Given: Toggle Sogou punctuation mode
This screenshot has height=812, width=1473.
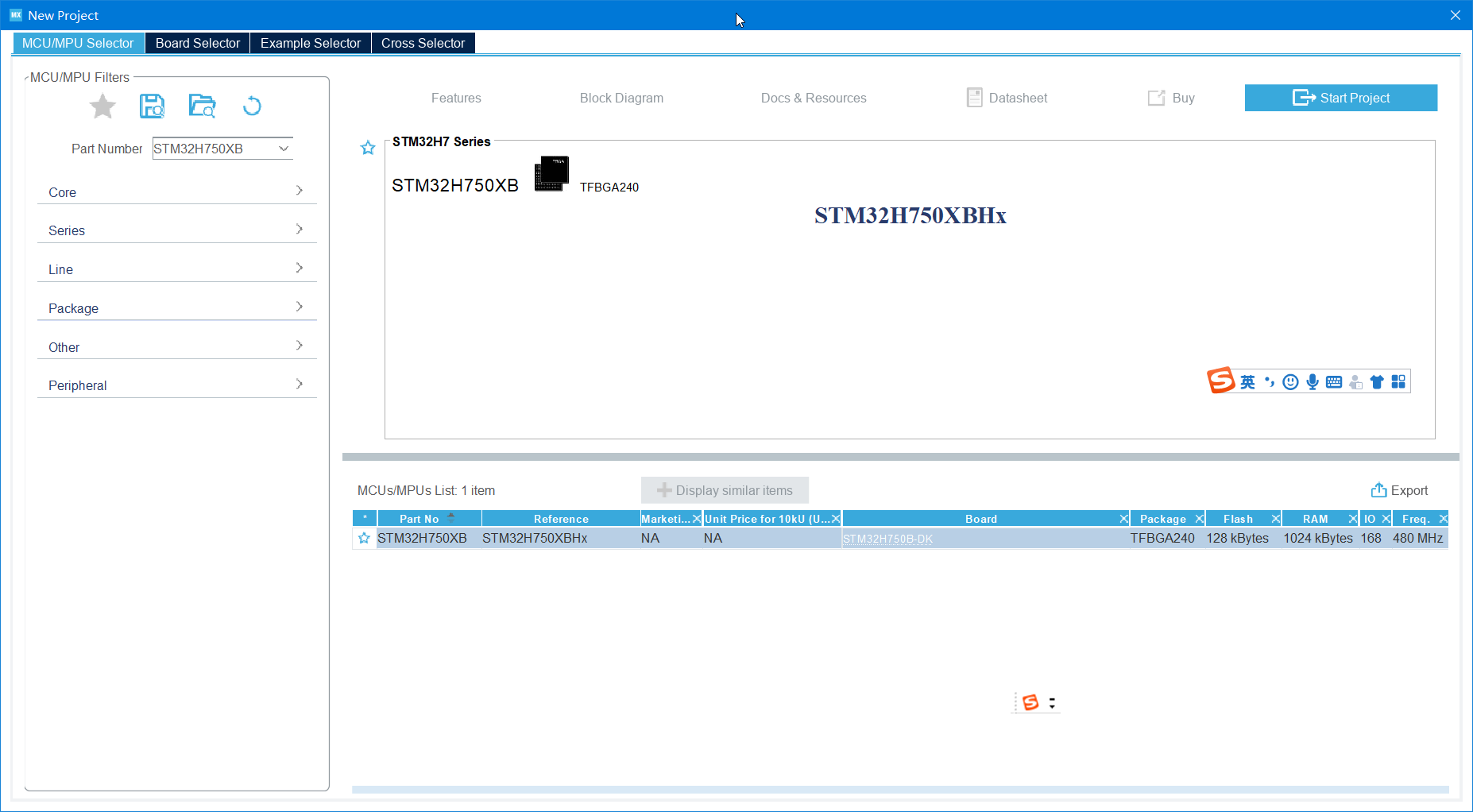Looking at the screenshot, I should [1270, 382].
